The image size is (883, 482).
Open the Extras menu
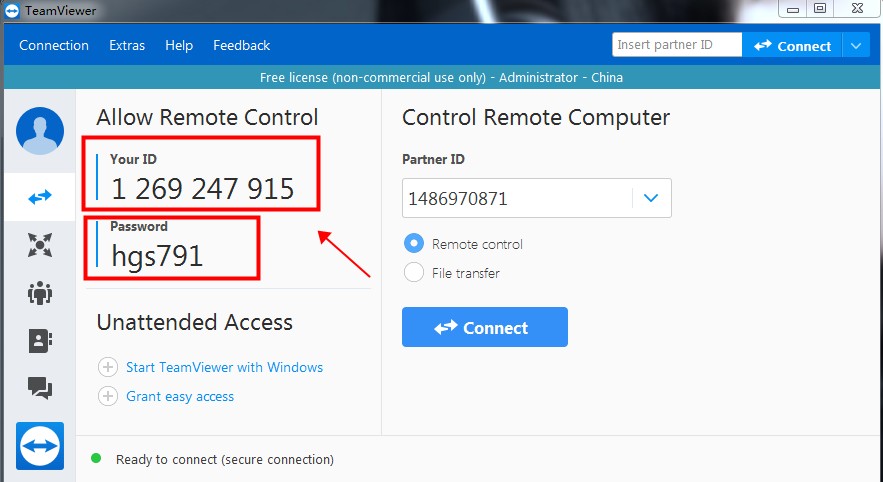coord(127,45)
